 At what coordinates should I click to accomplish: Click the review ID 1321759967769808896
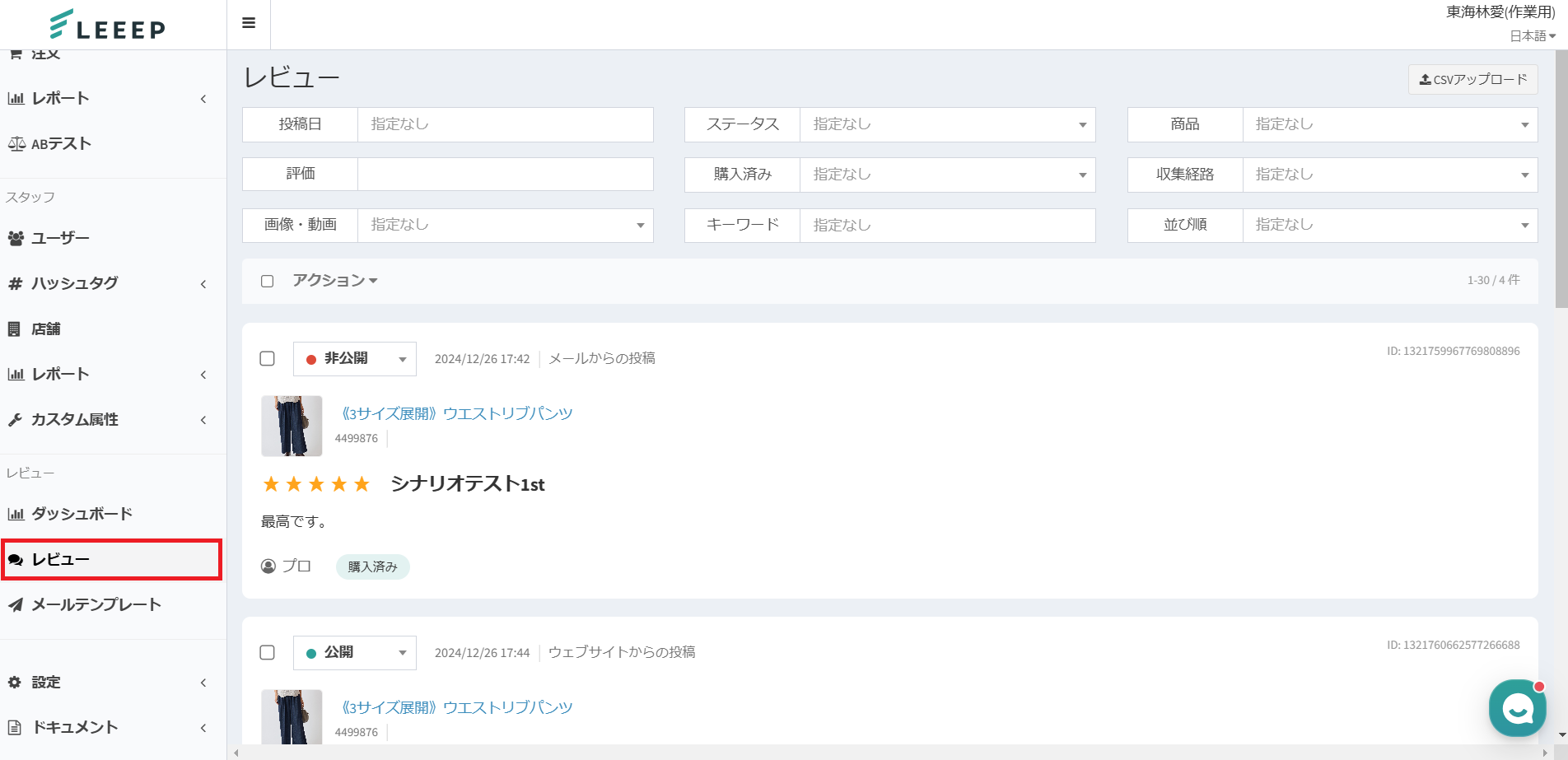[x=1454, y=351]
